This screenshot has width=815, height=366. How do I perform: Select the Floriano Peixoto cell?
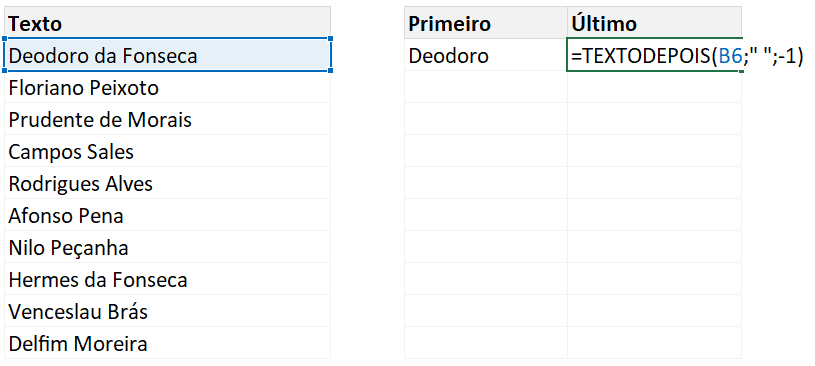(x=167, y=87)
